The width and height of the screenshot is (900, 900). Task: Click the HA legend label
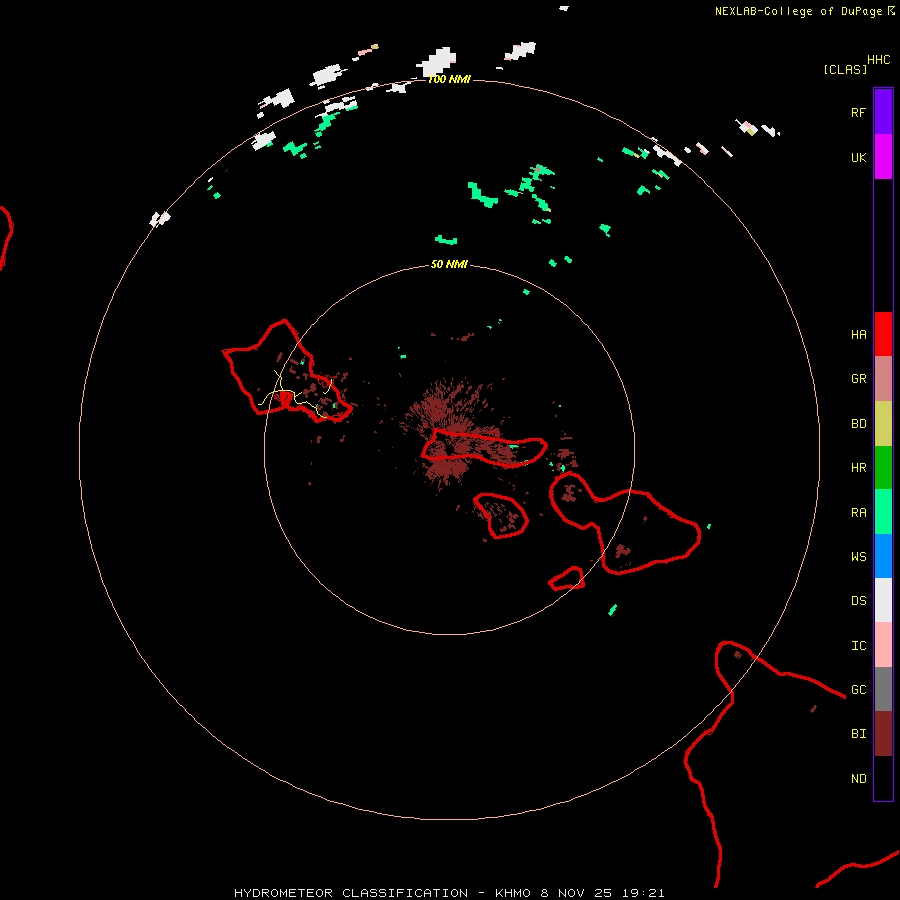tap(858, 335)
